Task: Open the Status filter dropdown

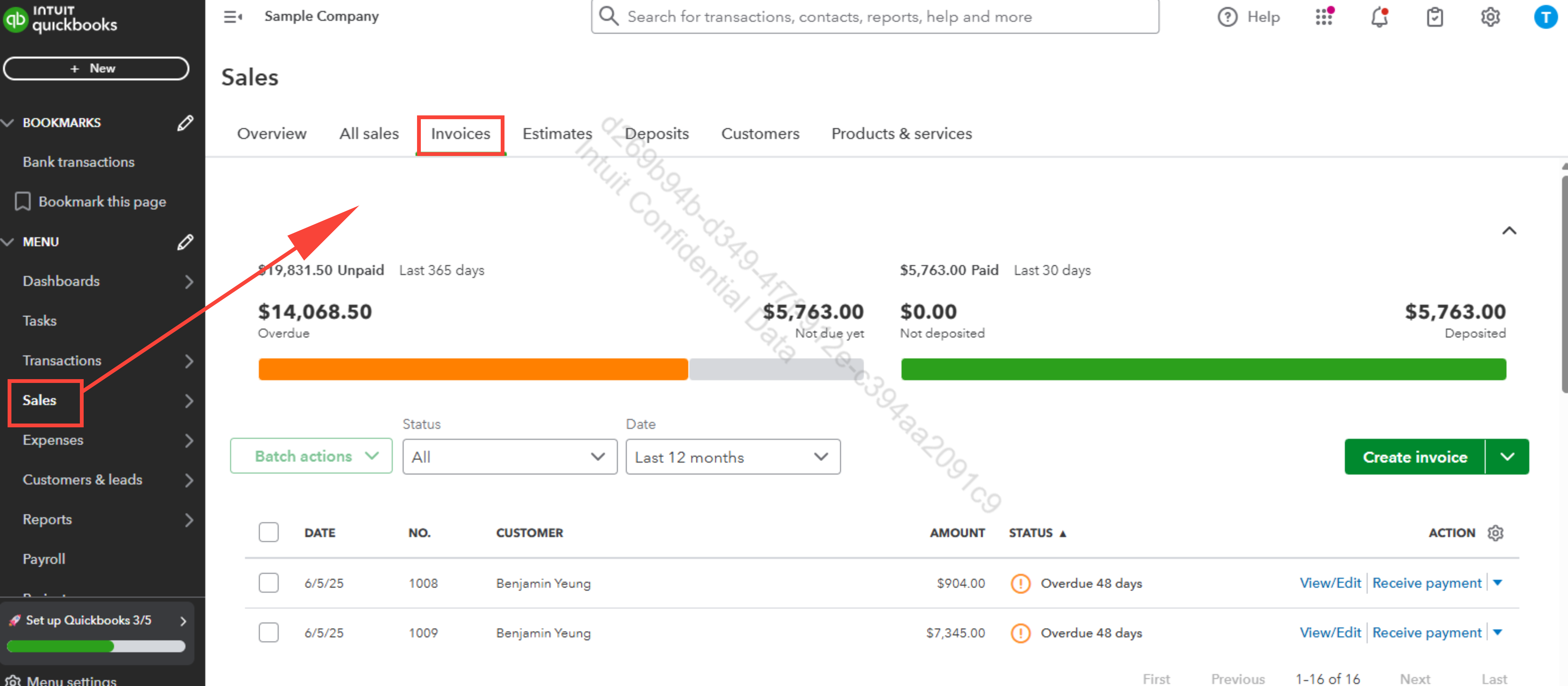Action: click(510, 456)
